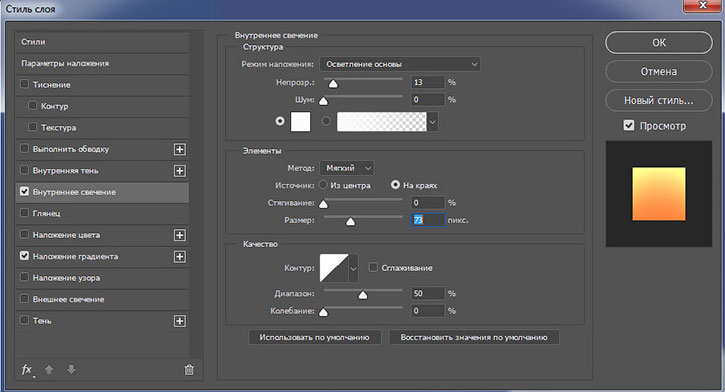Viewport: 725px width, 392px height.
Task: Select the solid color glow radio button
Action: tap(280, 121)
